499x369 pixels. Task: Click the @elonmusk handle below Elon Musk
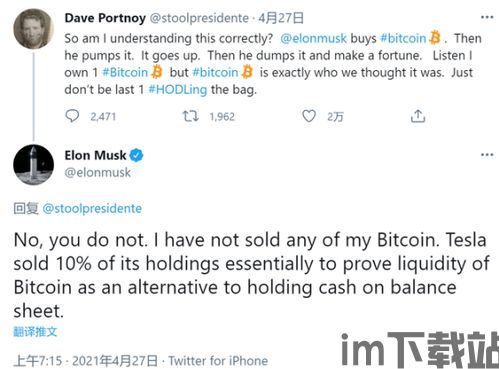(98, 173)
